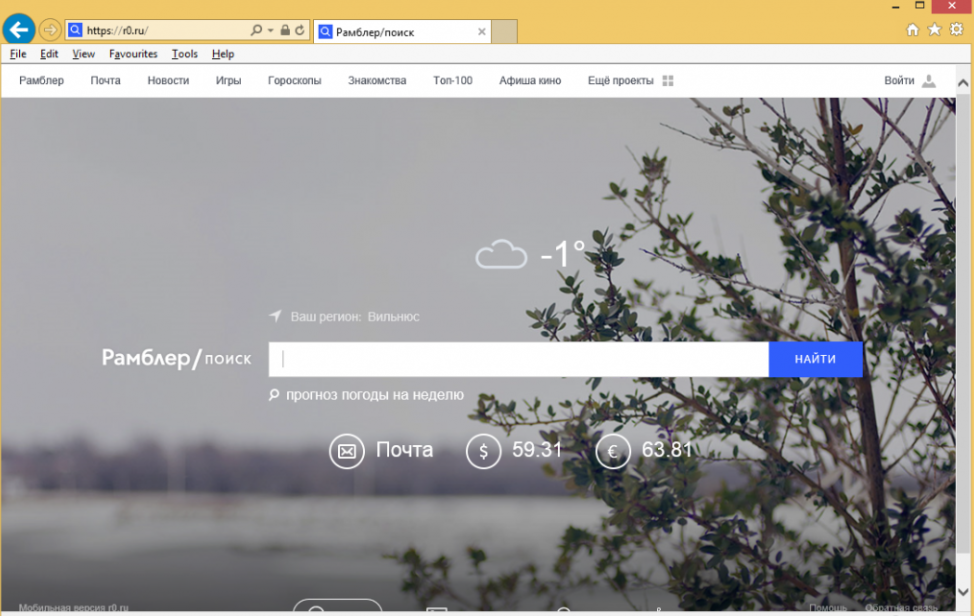Image resolution: width=976 pixels, height=616 pixels.
Task: Click the euro sign circle icon
Action: click(613, 451)
